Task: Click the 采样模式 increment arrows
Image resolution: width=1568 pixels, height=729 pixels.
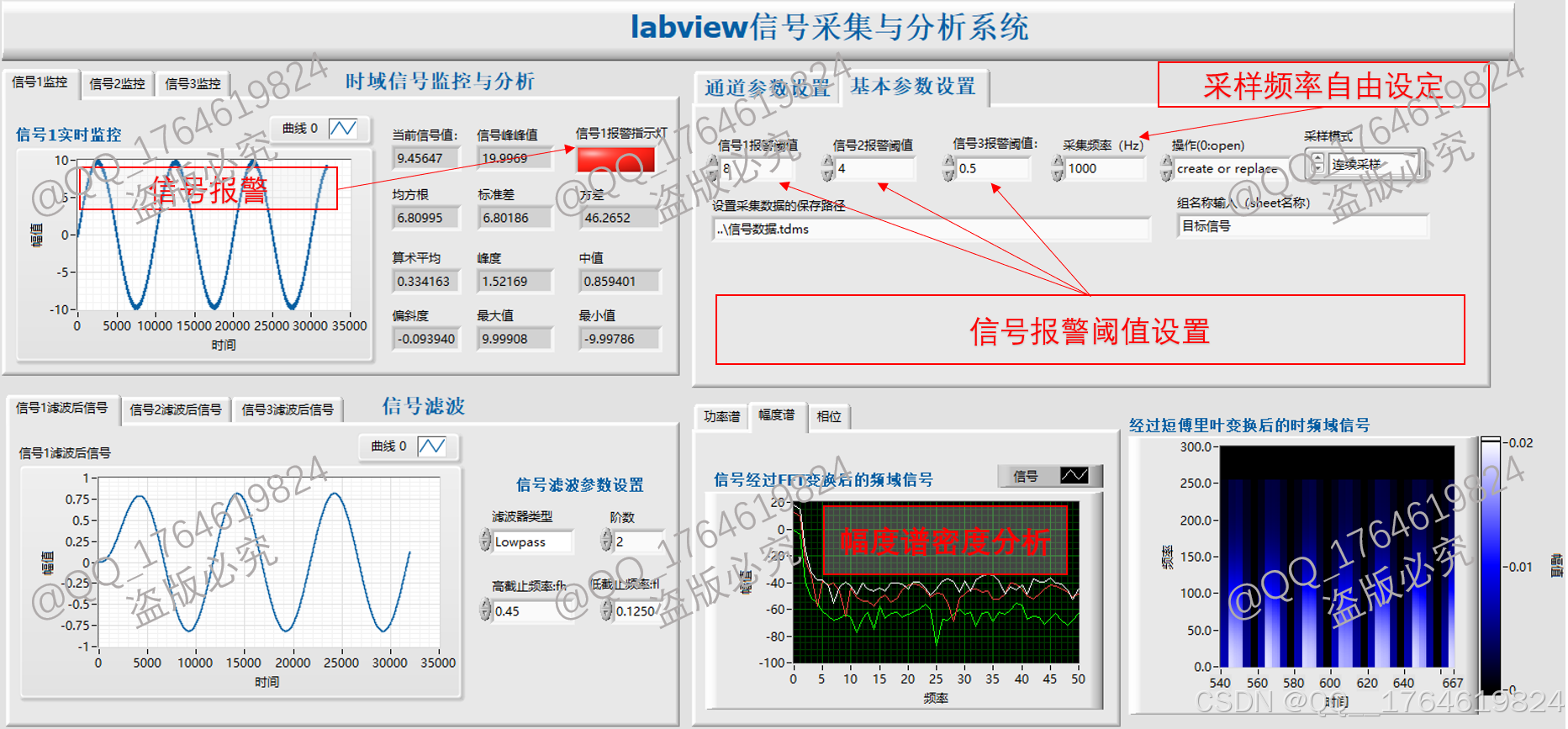Action: [1317, 163]
